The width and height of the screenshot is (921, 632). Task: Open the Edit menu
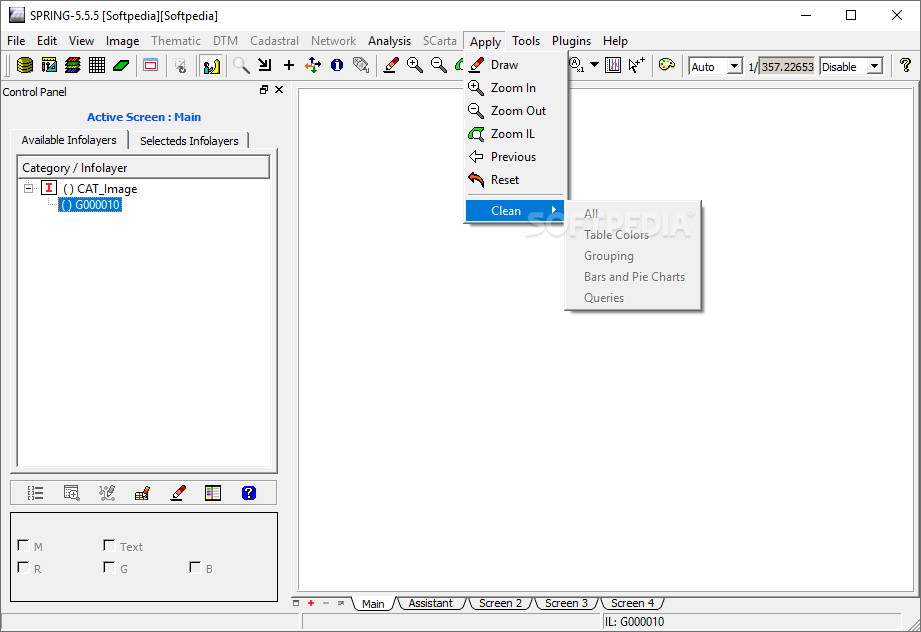pyautogui.click(x=46, y=41)
